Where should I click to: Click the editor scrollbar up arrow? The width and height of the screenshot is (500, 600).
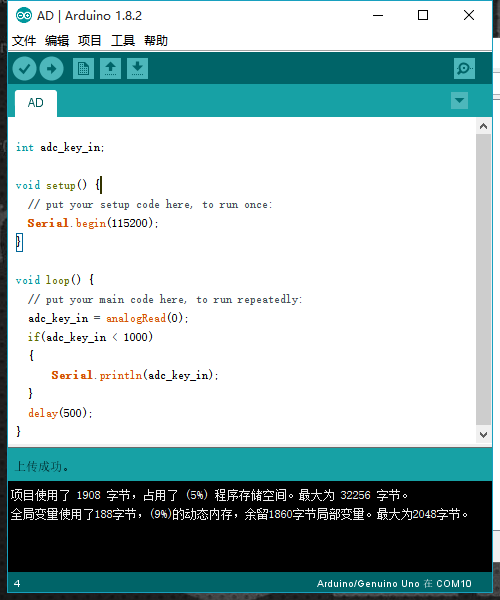pos(484,126)
